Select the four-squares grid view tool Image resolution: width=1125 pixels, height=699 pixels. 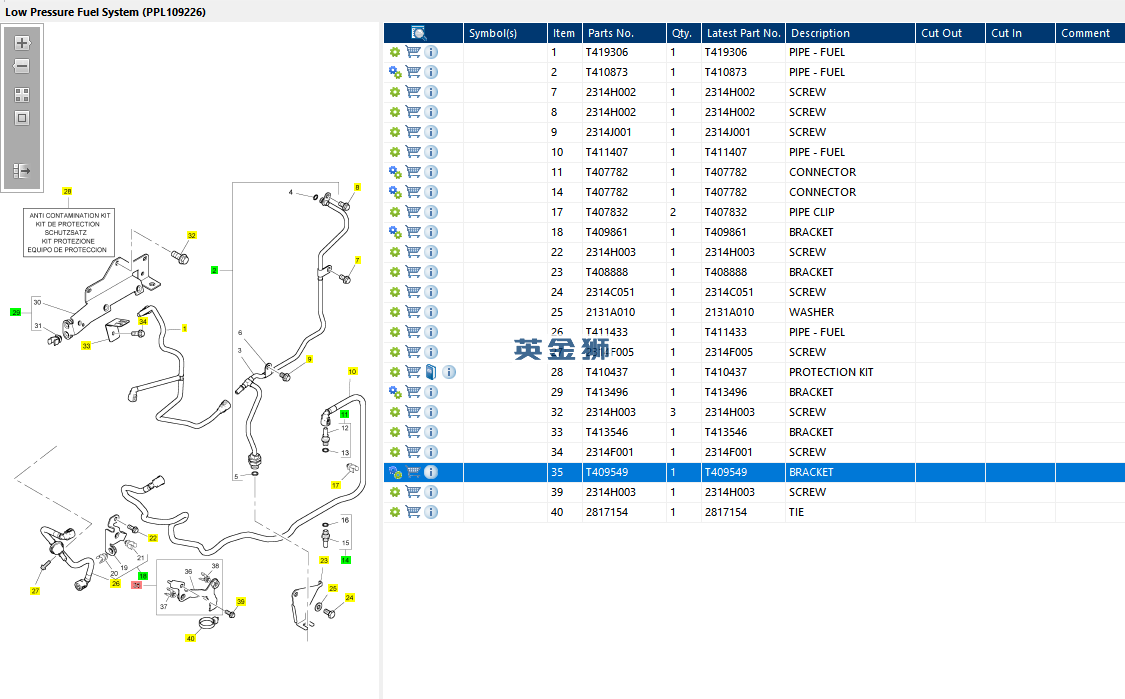point(22,95)
